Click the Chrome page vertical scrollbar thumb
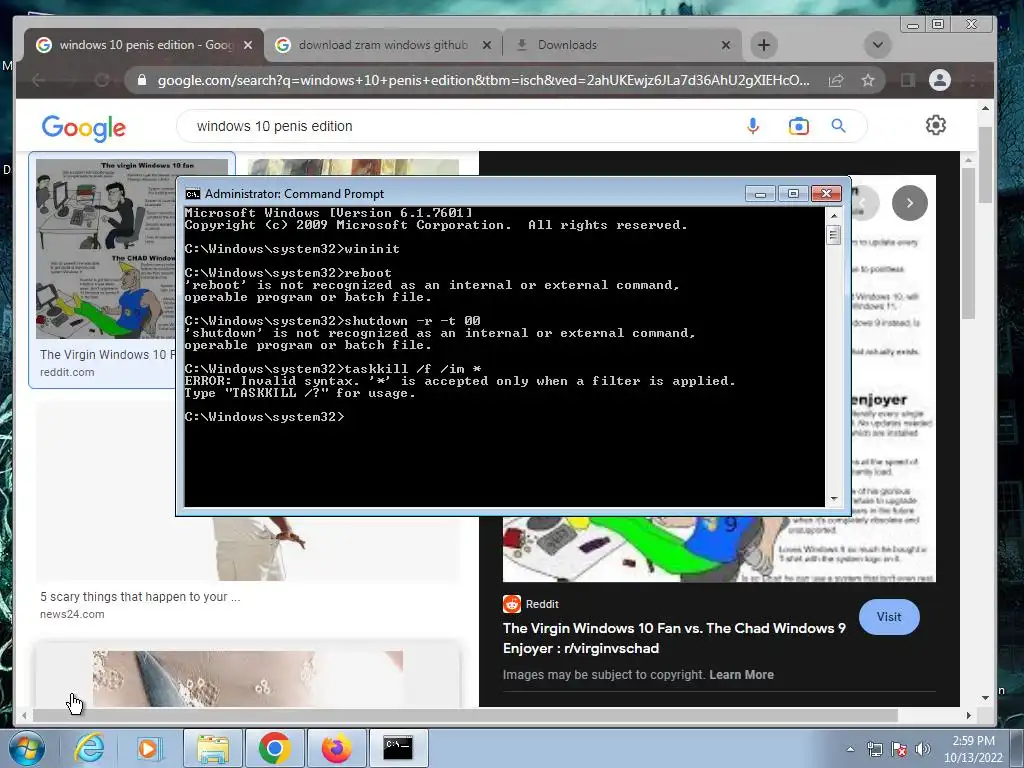The image size is (1024, 768). [x=985, y=165]
